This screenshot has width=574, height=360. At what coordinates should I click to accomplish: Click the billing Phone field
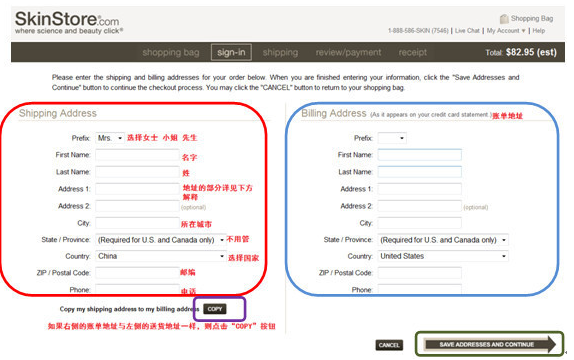pyautogui.click(x=420, y=289)
